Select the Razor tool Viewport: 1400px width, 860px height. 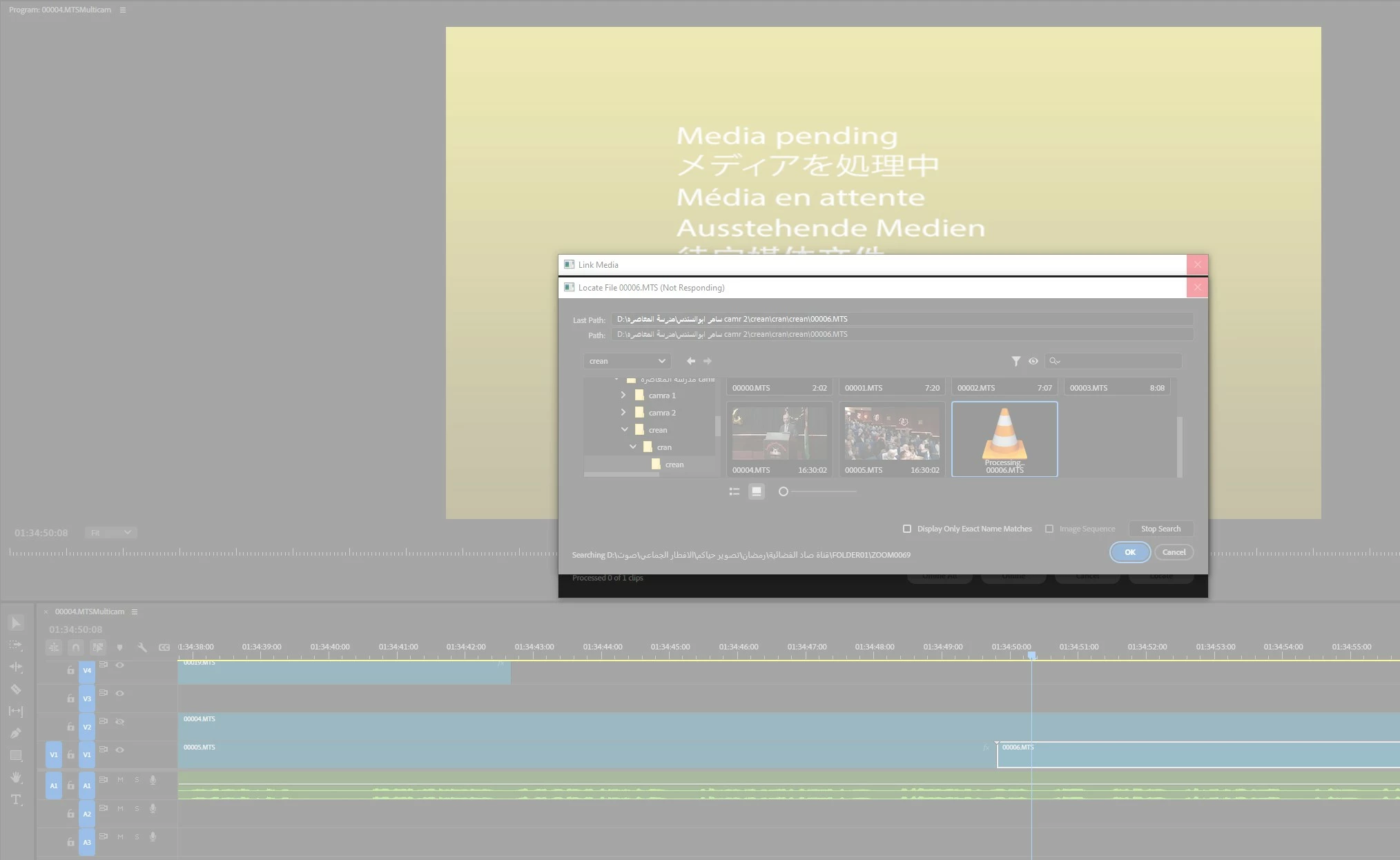click(15, 689)
